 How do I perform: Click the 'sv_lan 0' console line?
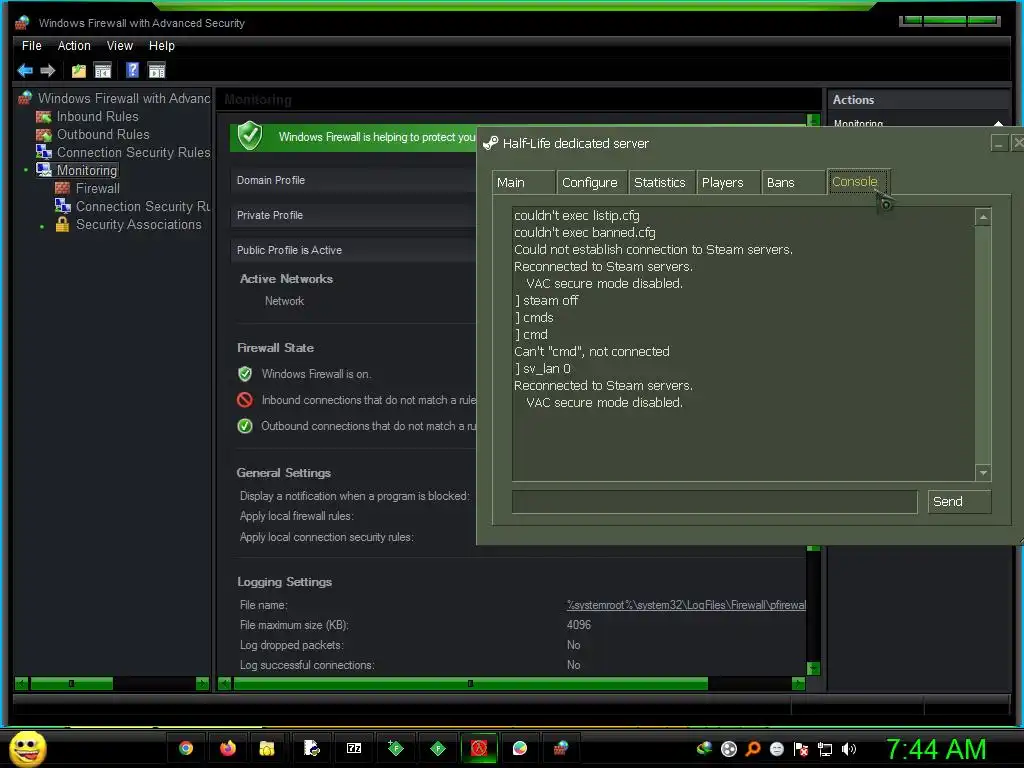542,369
